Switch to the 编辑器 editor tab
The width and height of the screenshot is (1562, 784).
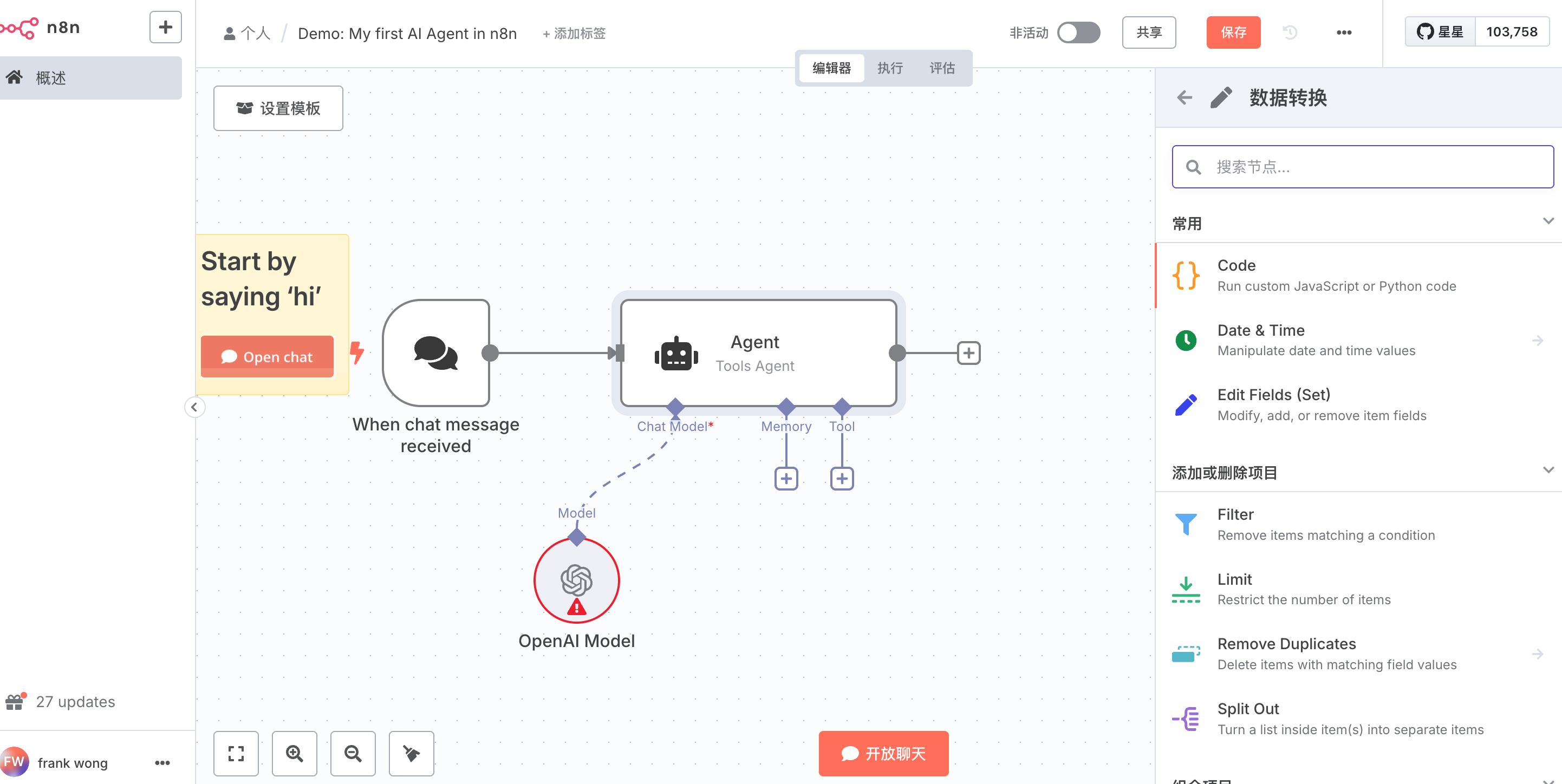(x=832, y=68)
